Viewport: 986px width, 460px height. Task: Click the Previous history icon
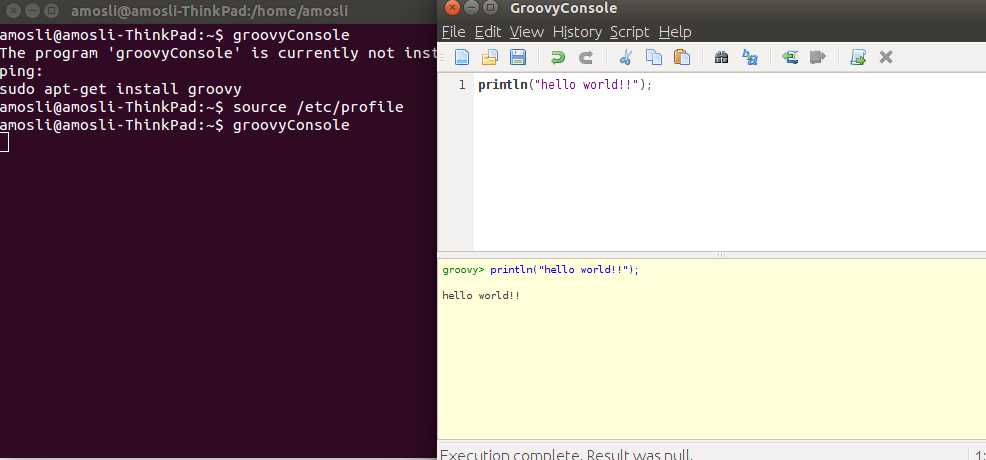[x=790, y=57]
